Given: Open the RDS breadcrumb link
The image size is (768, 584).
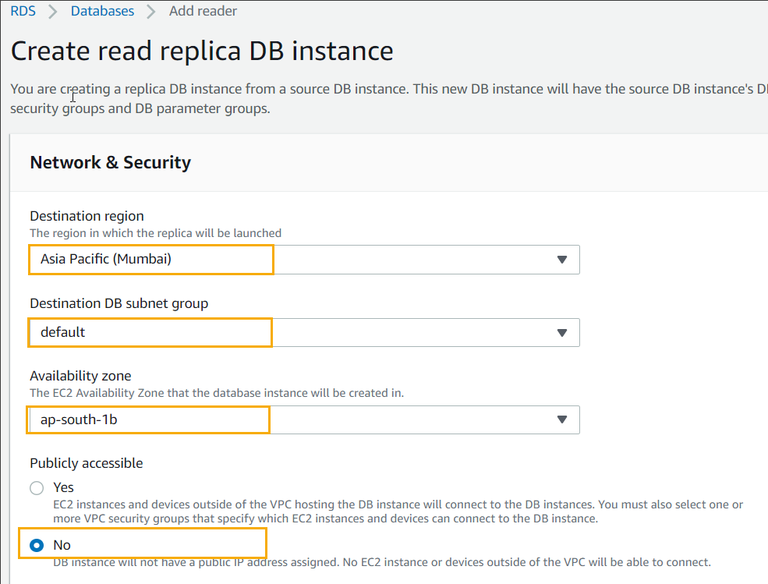Looking at the screenshot, I should coord(23,11).
